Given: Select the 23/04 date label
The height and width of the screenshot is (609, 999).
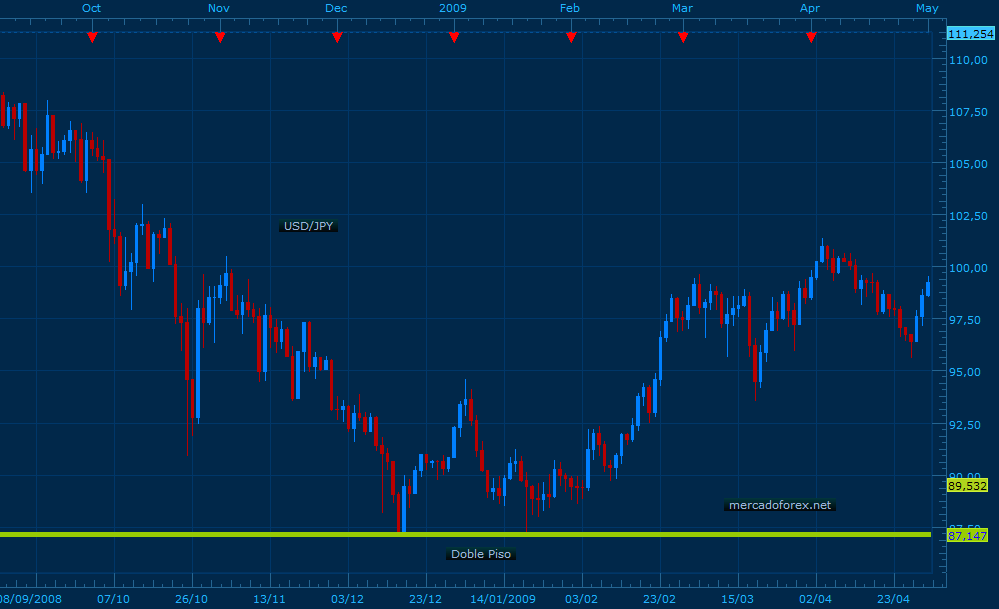Looking at the screenshot, I should (893, 599).
